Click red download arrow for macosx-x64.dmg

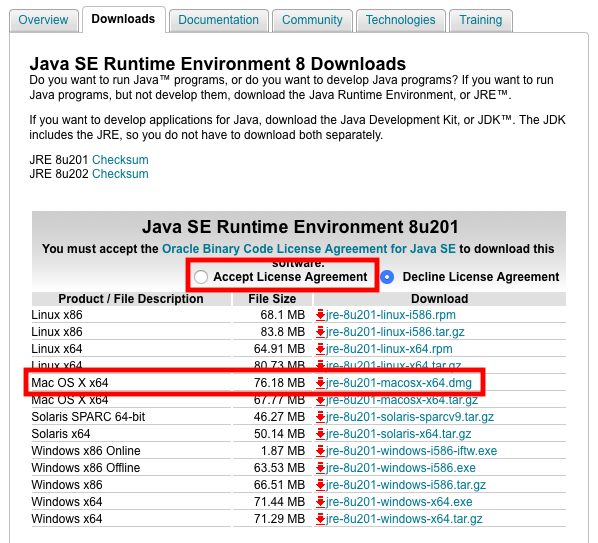click(320, 383)
